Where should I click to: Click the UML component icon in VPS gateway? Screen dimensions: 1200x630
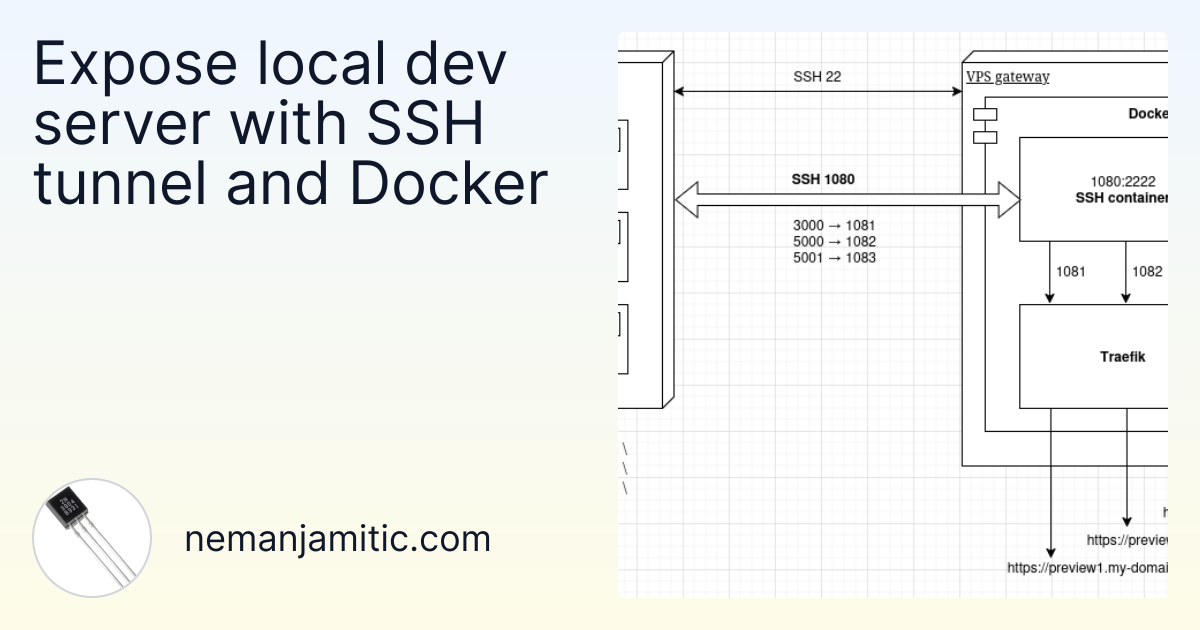coord(983,125)
